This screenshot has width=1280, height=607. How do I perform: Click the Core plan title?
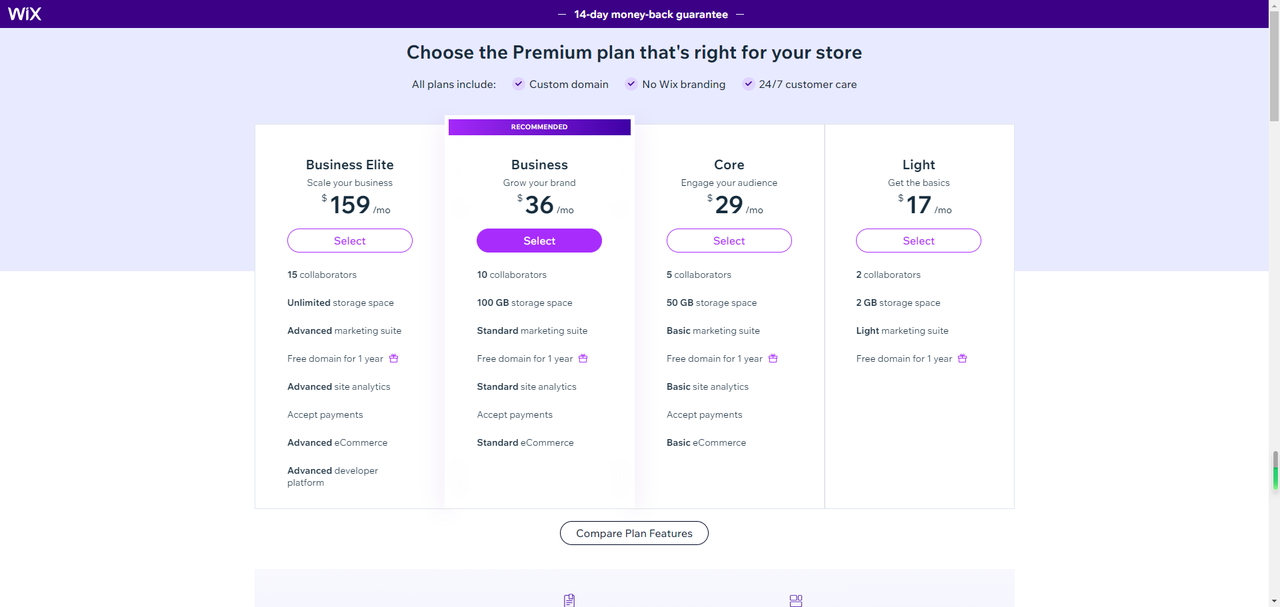click(729, 165)
